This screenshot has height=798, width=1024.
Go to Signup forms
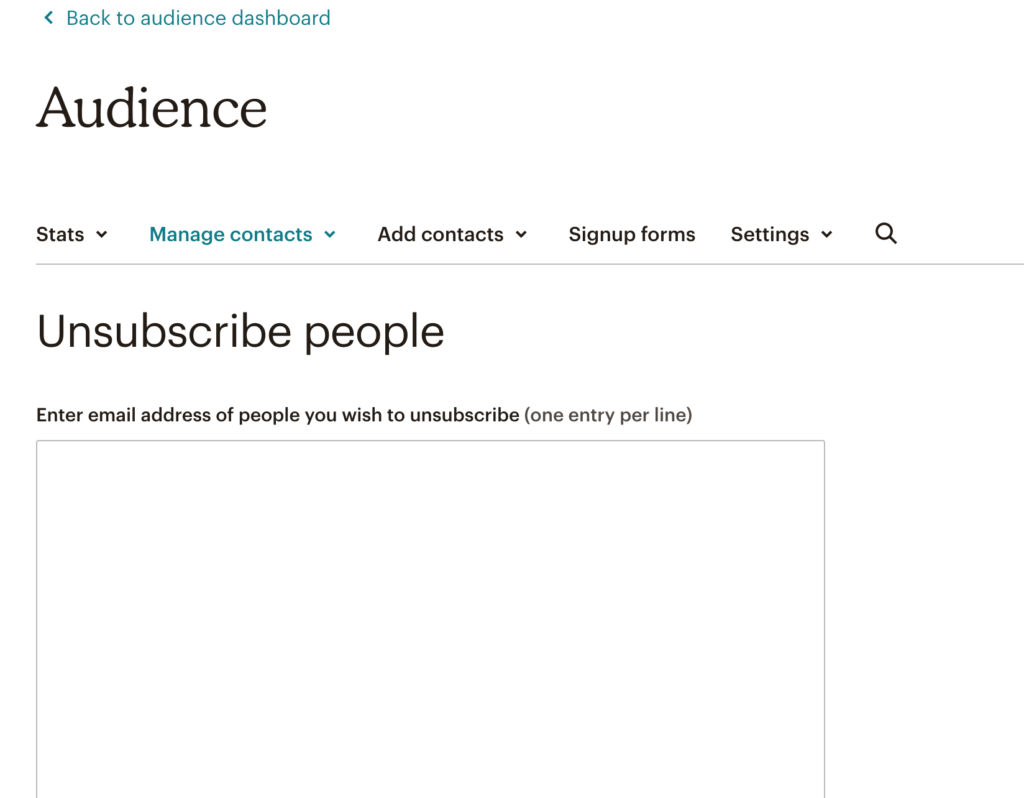[x=632, y=234]
